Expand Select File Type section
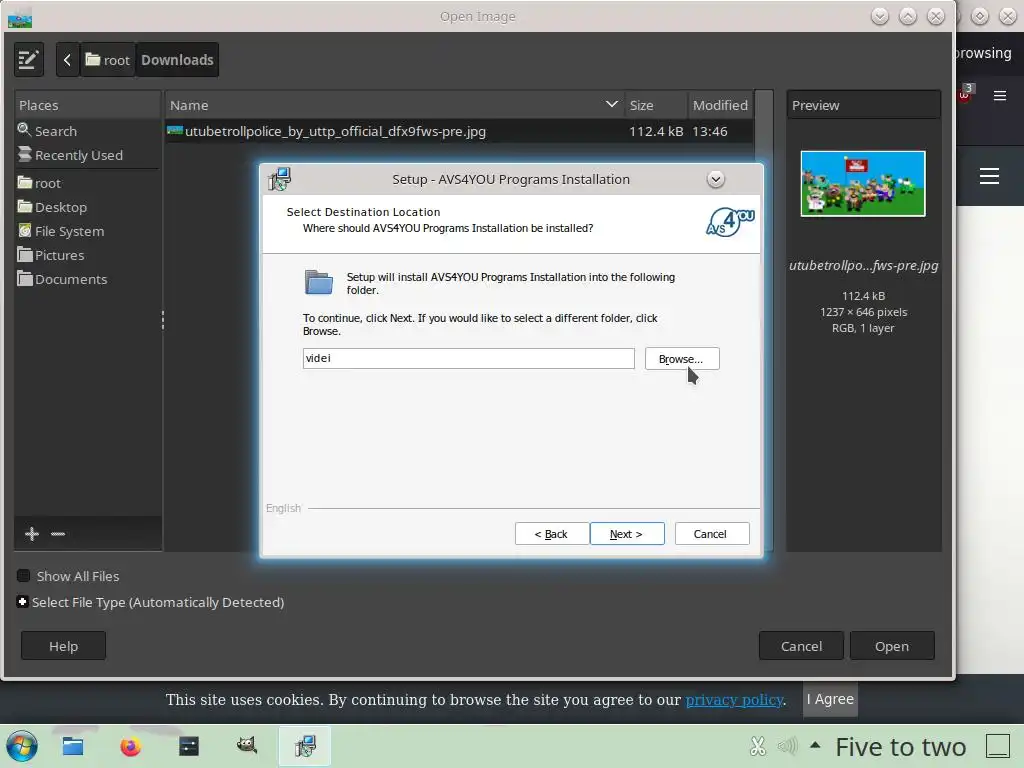 click(22, 602)
